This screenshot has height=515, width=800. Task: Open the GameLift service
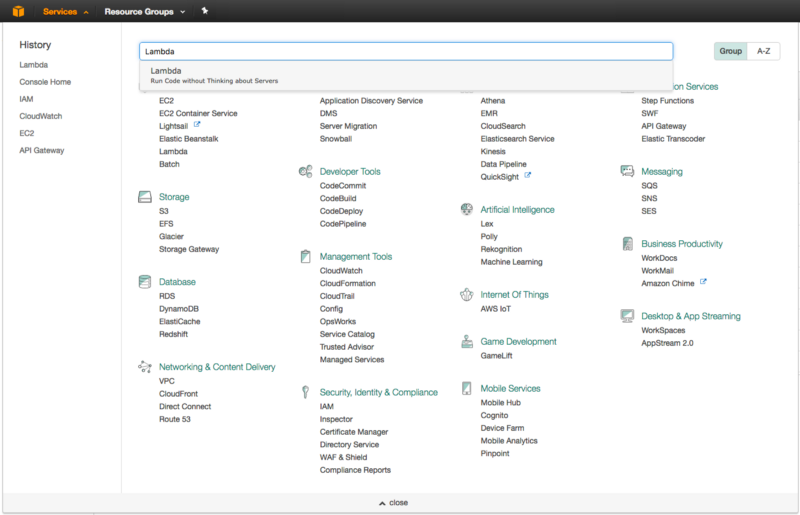(496, 356)
